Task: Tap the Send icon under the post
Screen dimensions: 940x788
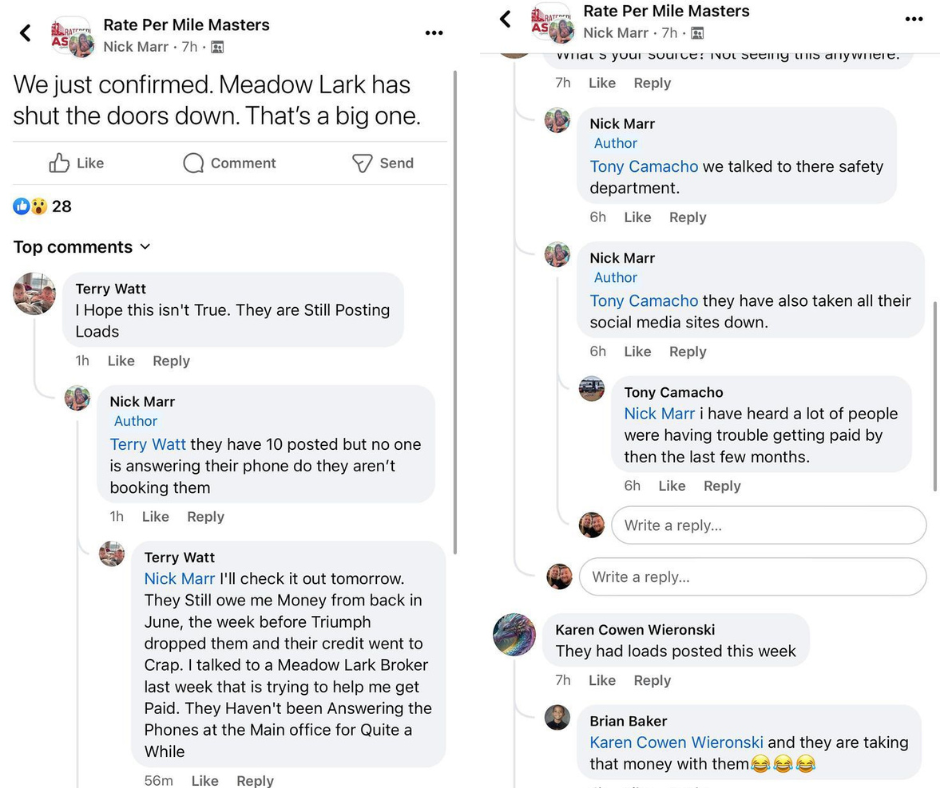Action: [x=362, y=163]
